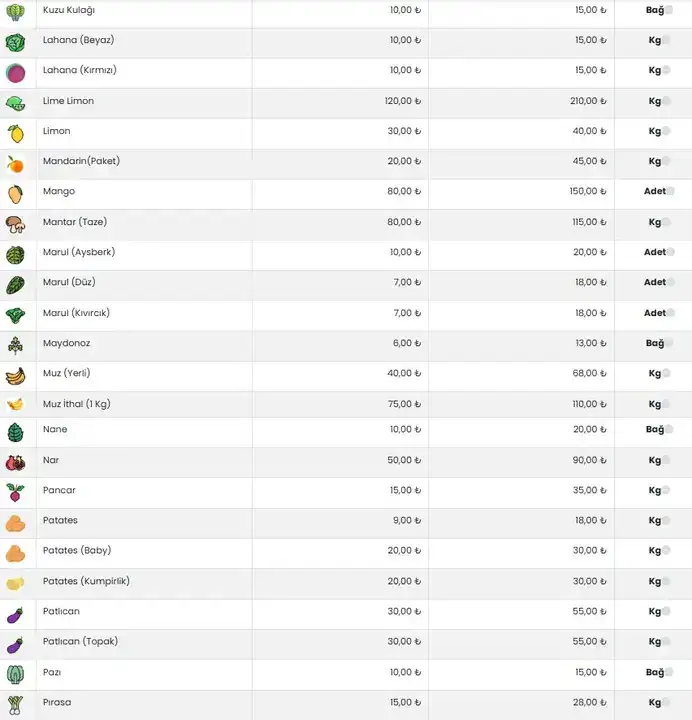Click the banana bunch icon for Muz (Yerli)
This screenshot has height=720, width=692.
tap(15, 376)
